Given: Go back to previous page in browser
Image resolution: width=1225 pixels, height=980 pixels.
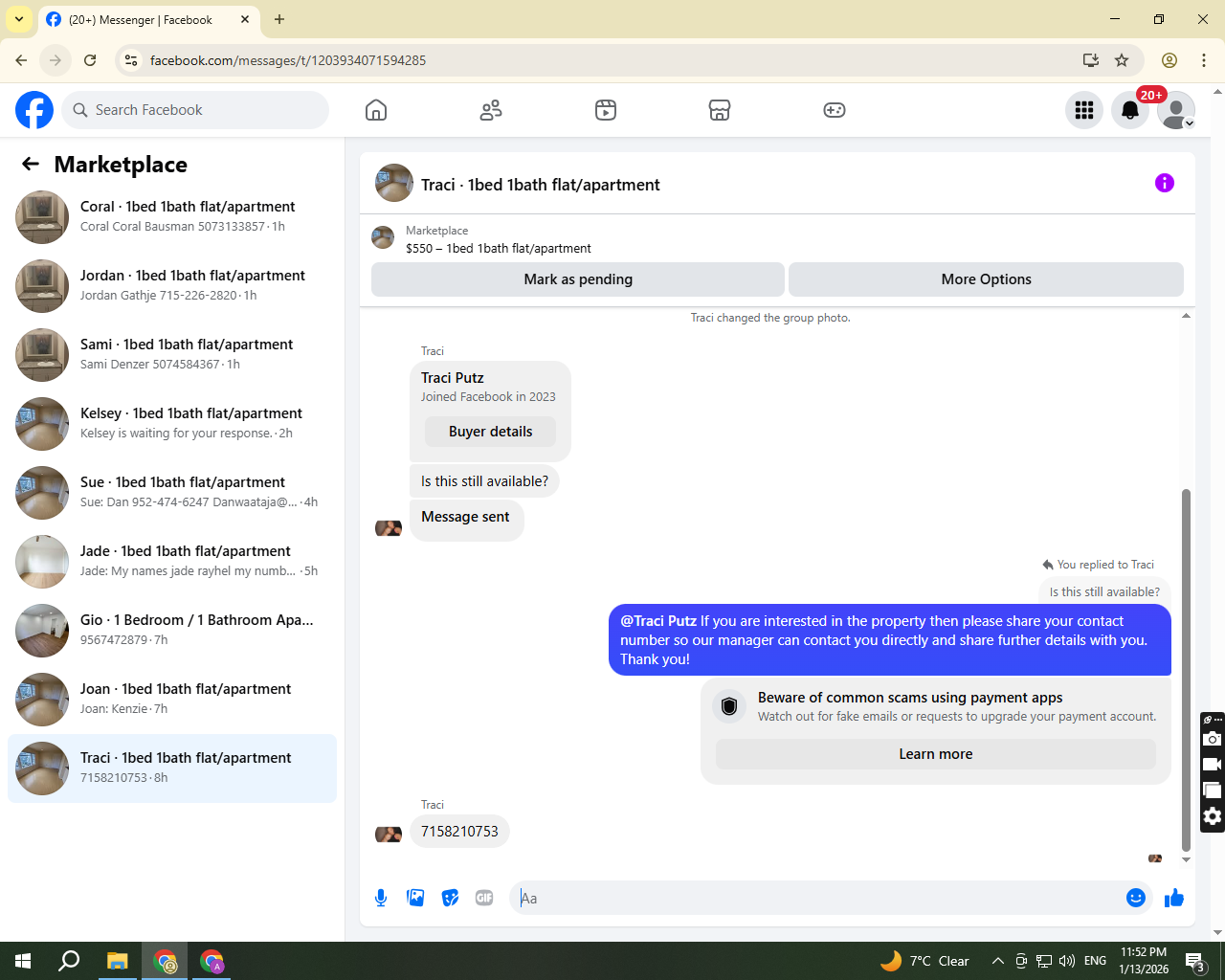Looking at the screenshot, I should pos(21,60).
